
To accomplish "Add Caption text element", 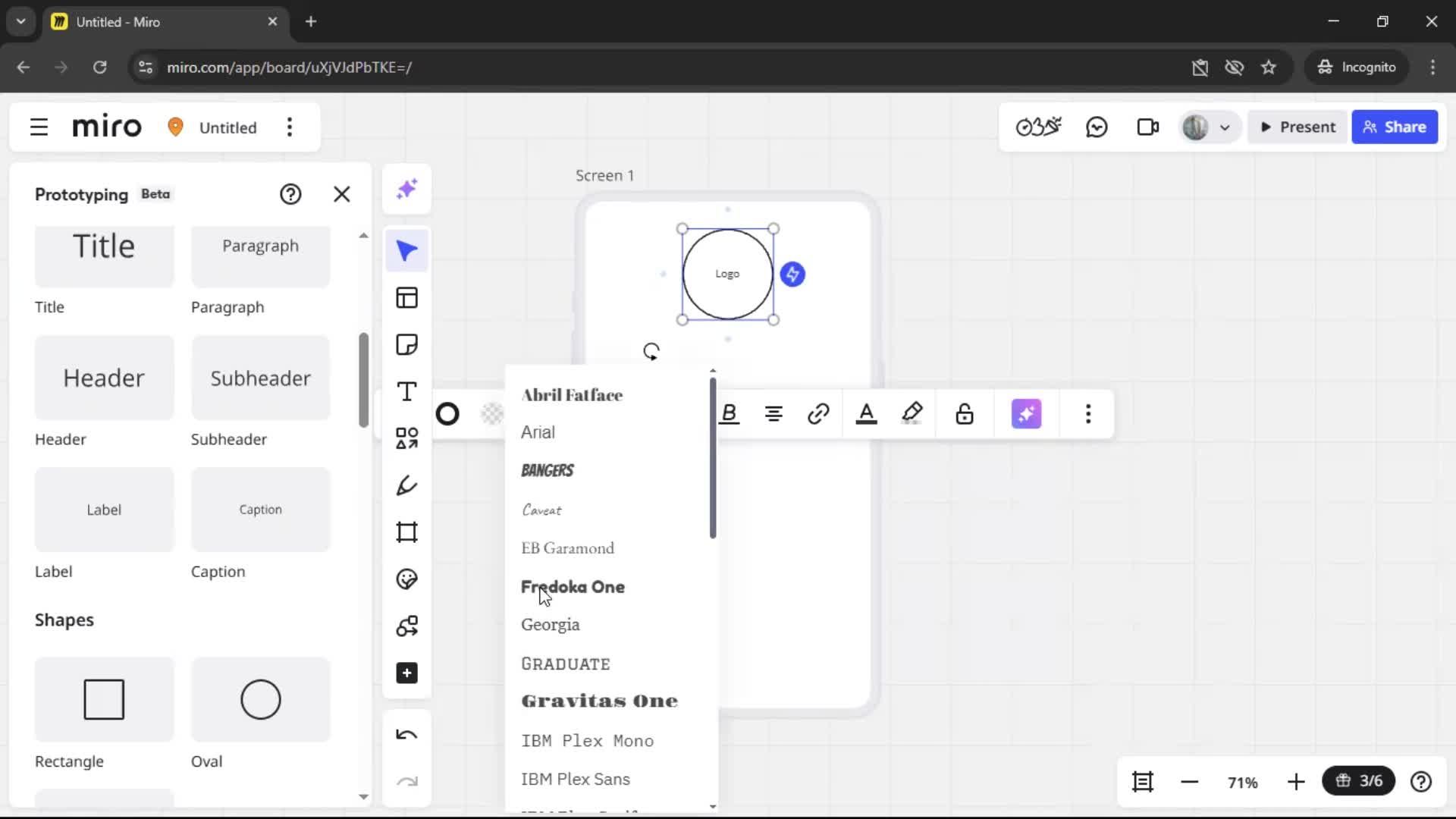I will pos(261,510).
